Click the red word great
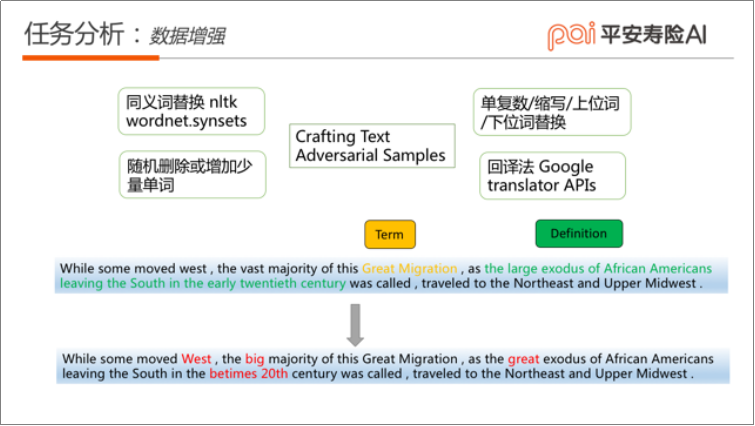 [x=523, y=359]
